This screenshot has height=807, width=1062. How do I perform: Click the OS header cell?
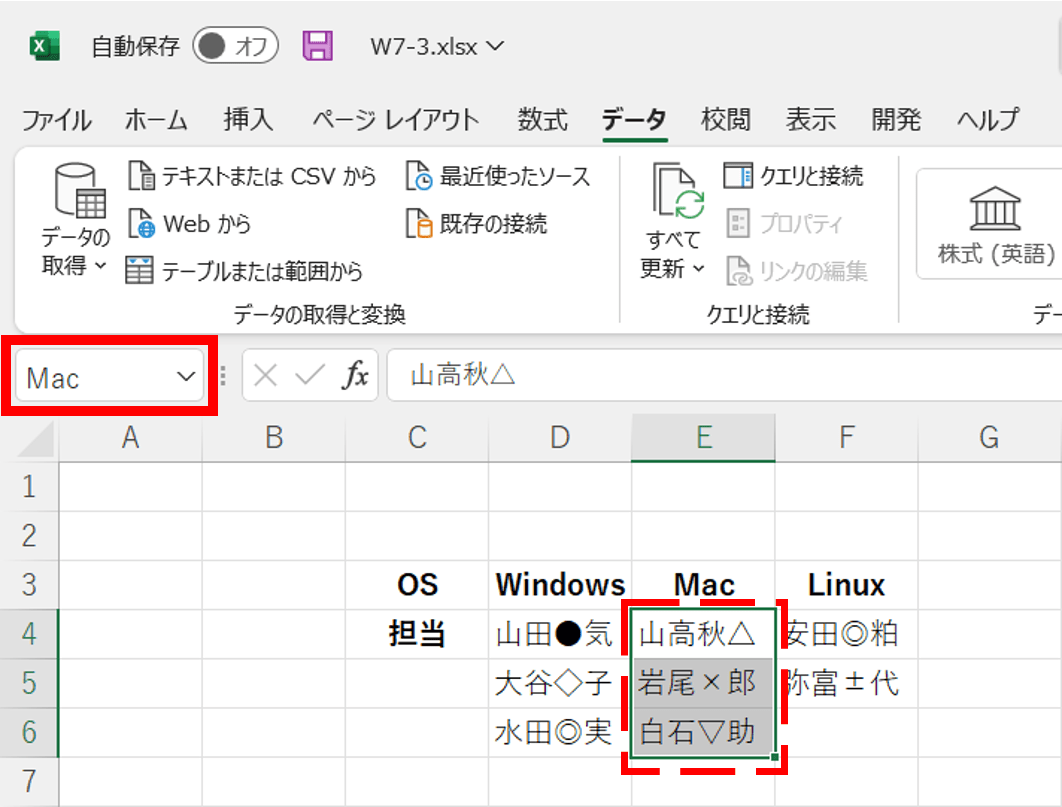coord(417,585)
